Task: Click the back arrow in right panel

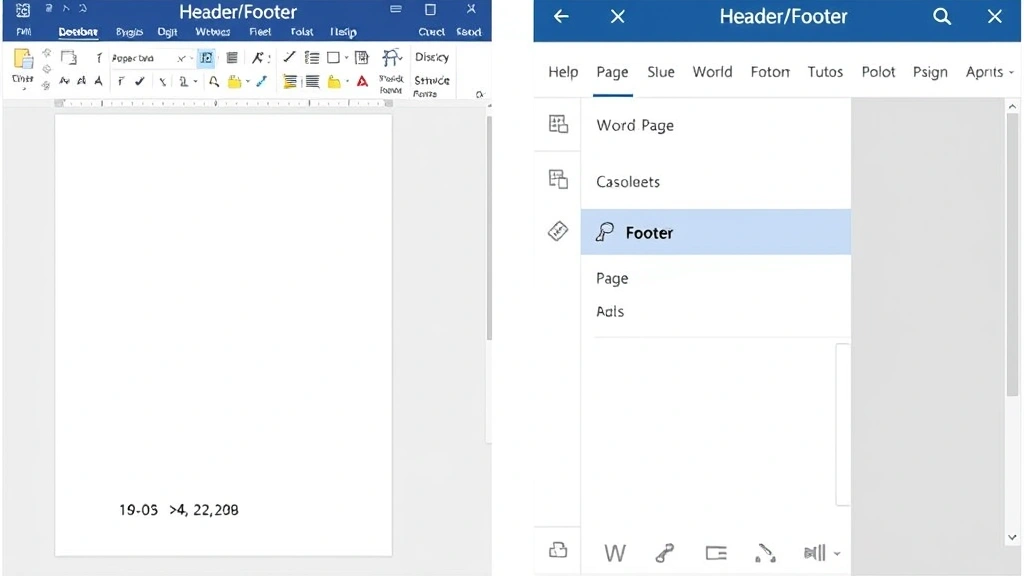Action: pyautogui.click(x=561, y=17)
